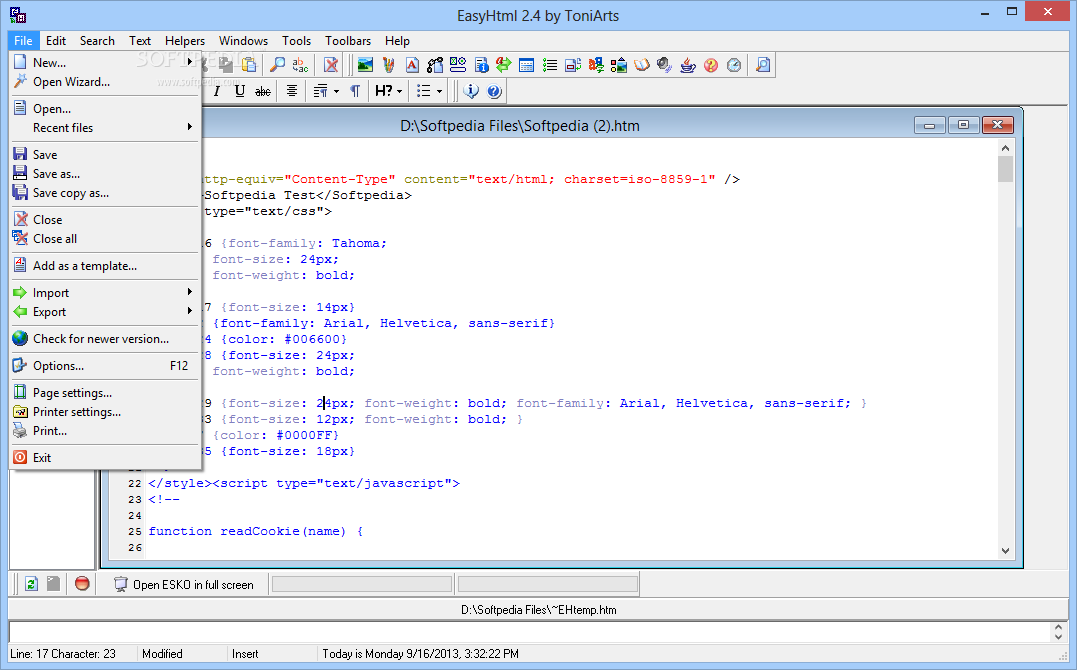Click the 'Line: 17 Character: 23' status text

click(63, 654)
